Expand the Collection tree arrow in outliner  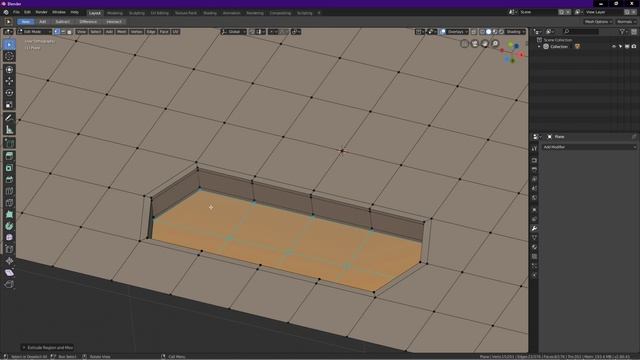coord(539,47)
